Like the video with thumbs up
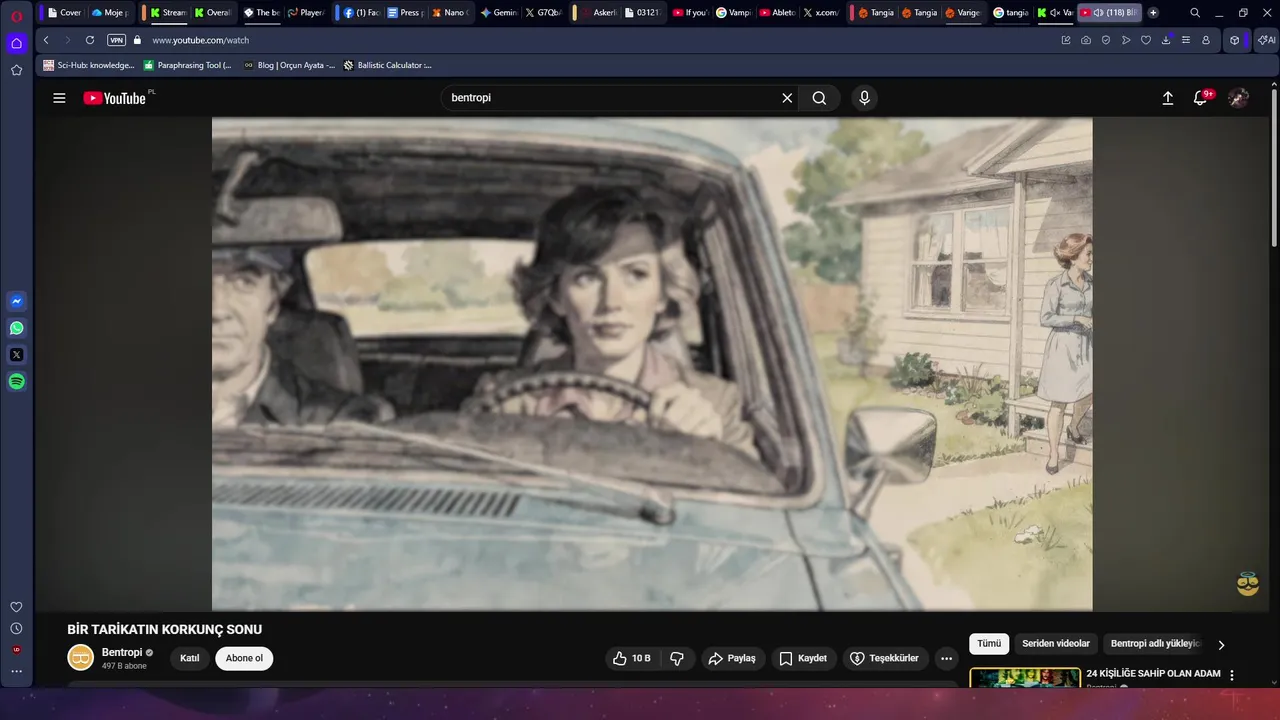The image size is (1280, 720). (631, 658)
